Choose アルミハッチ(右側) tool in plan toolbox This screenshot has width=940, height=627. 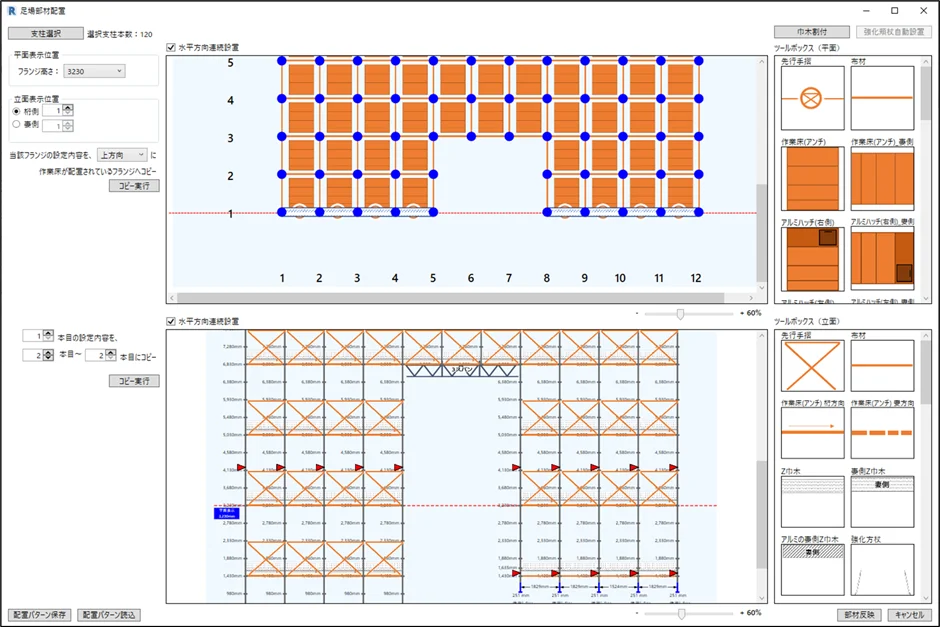pyautogui.click(x=812, y=259)
